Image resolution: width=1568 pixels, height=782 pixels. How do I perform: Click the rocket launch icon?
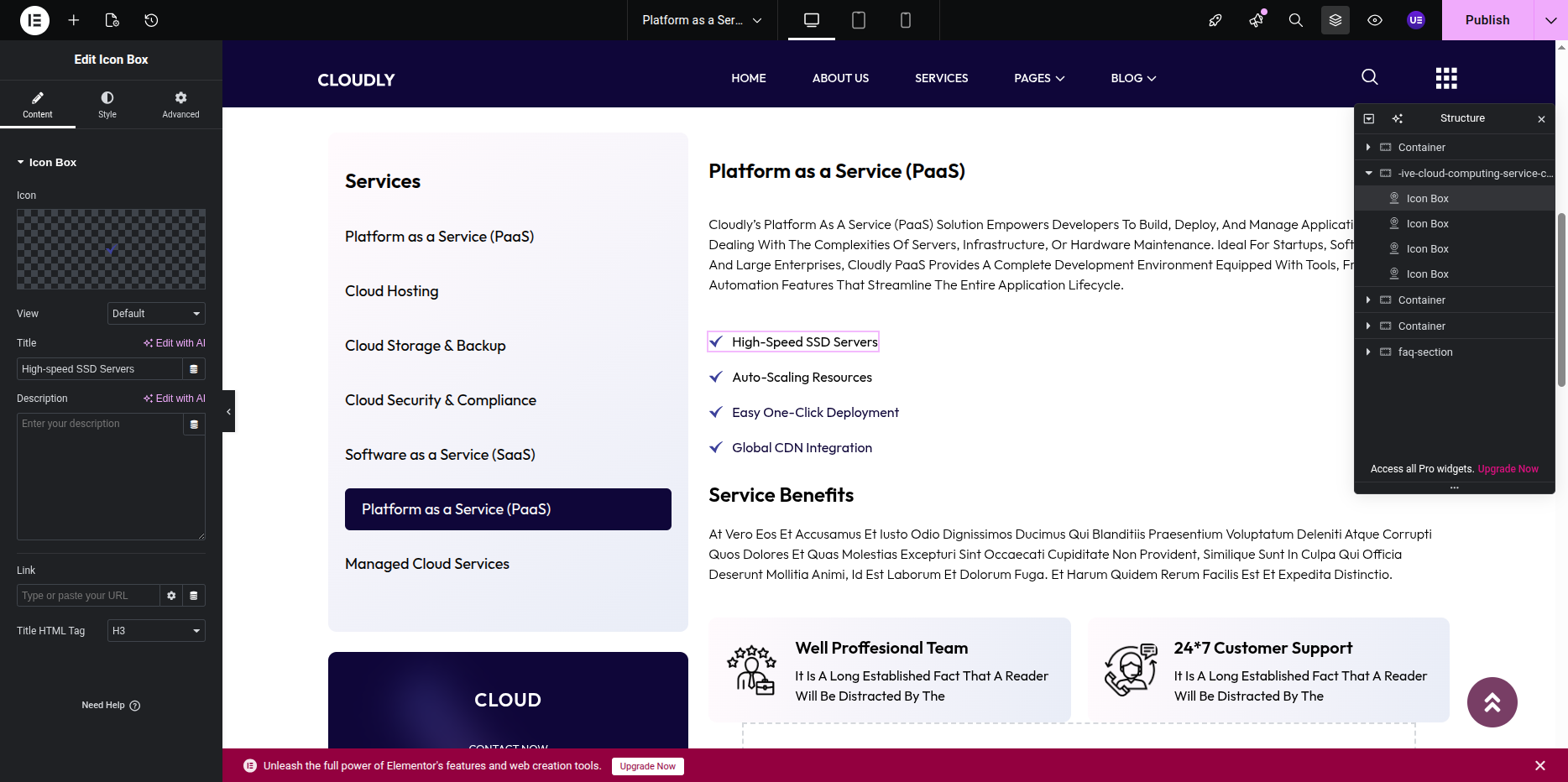click(1215, 20)
